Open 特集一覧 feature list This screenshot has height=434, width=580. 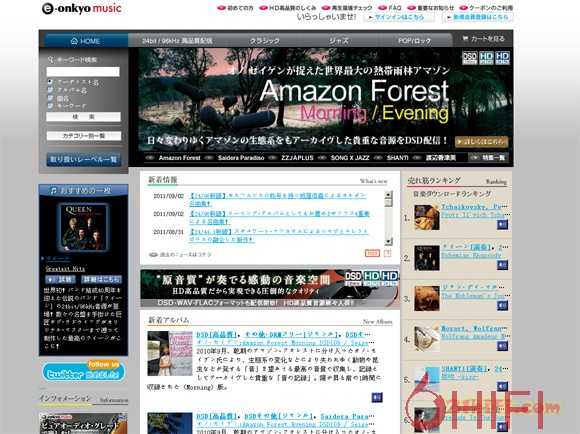(488, 158)
